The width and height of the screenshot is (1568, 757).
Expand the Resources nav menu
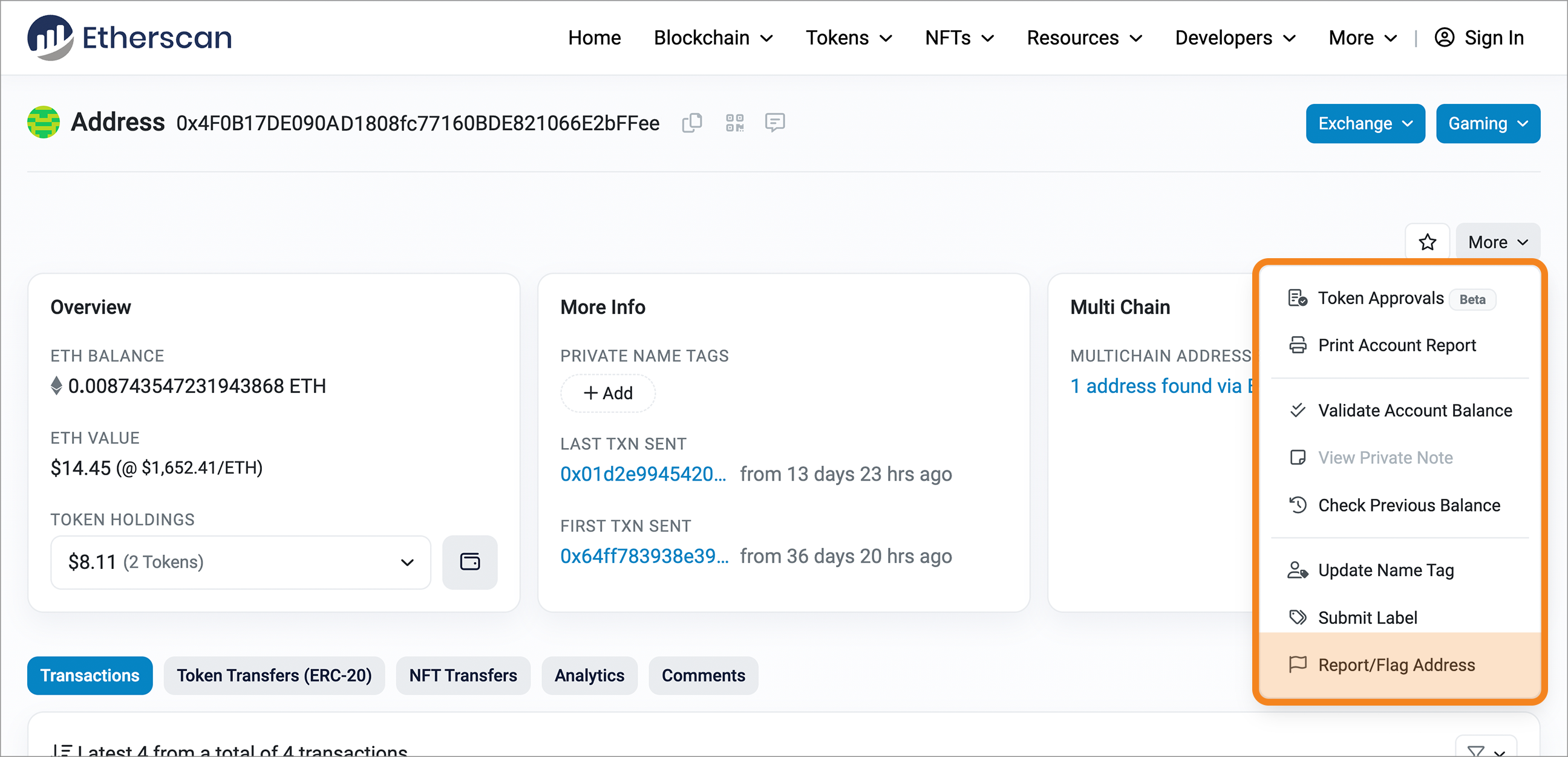pos(1084,37)
